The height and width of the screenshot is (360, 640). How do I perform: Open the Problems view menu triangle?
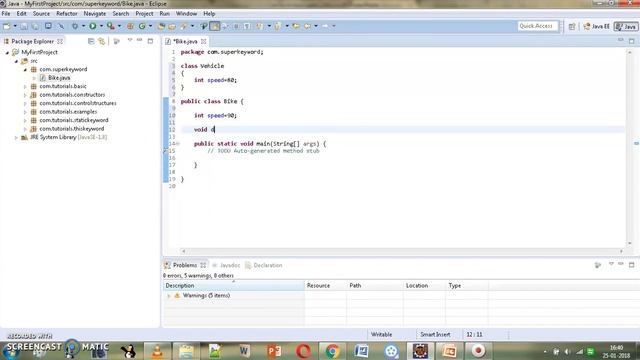611,264
